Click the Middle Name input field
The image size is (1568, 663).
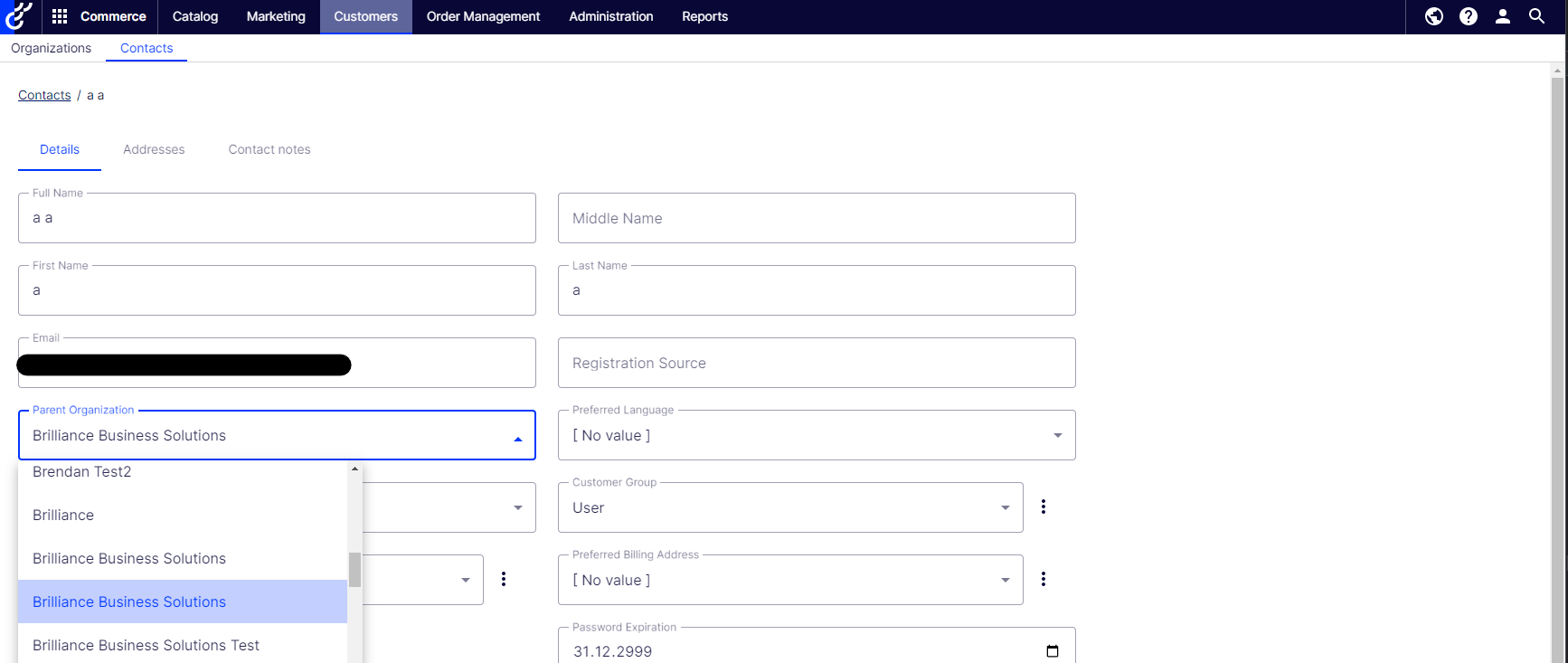coord(816,218)
